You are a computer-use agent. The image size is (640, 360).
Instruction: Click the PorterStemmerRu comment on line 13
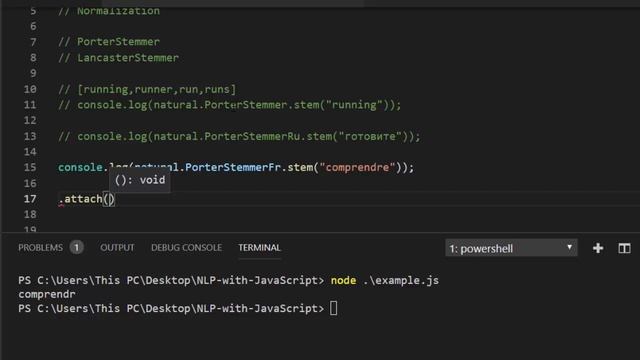click(x=239, y=136)
